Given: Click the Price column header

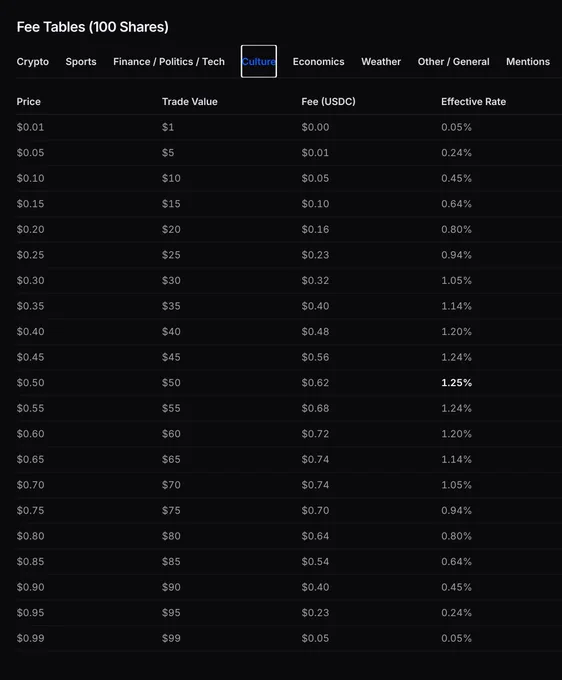Looking at the screenshot, I should point(29,101).
